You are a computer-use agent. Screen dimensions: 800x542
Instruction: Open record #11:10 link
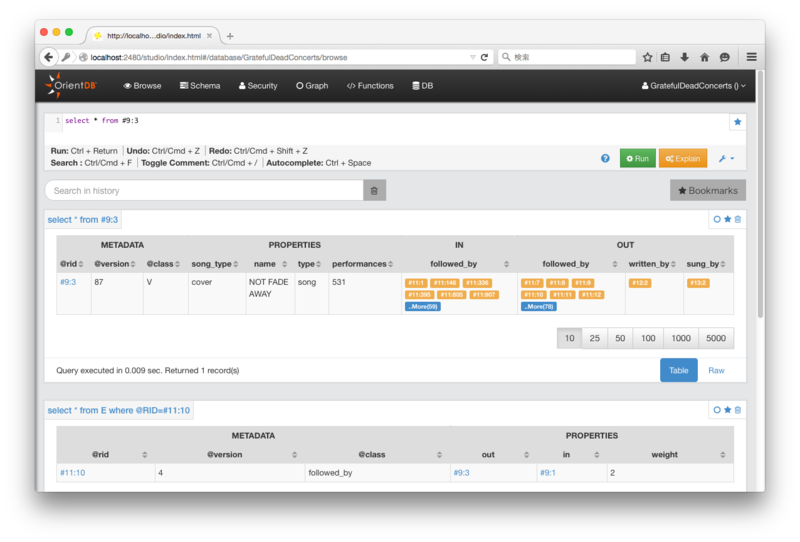[x=72, y=473]
